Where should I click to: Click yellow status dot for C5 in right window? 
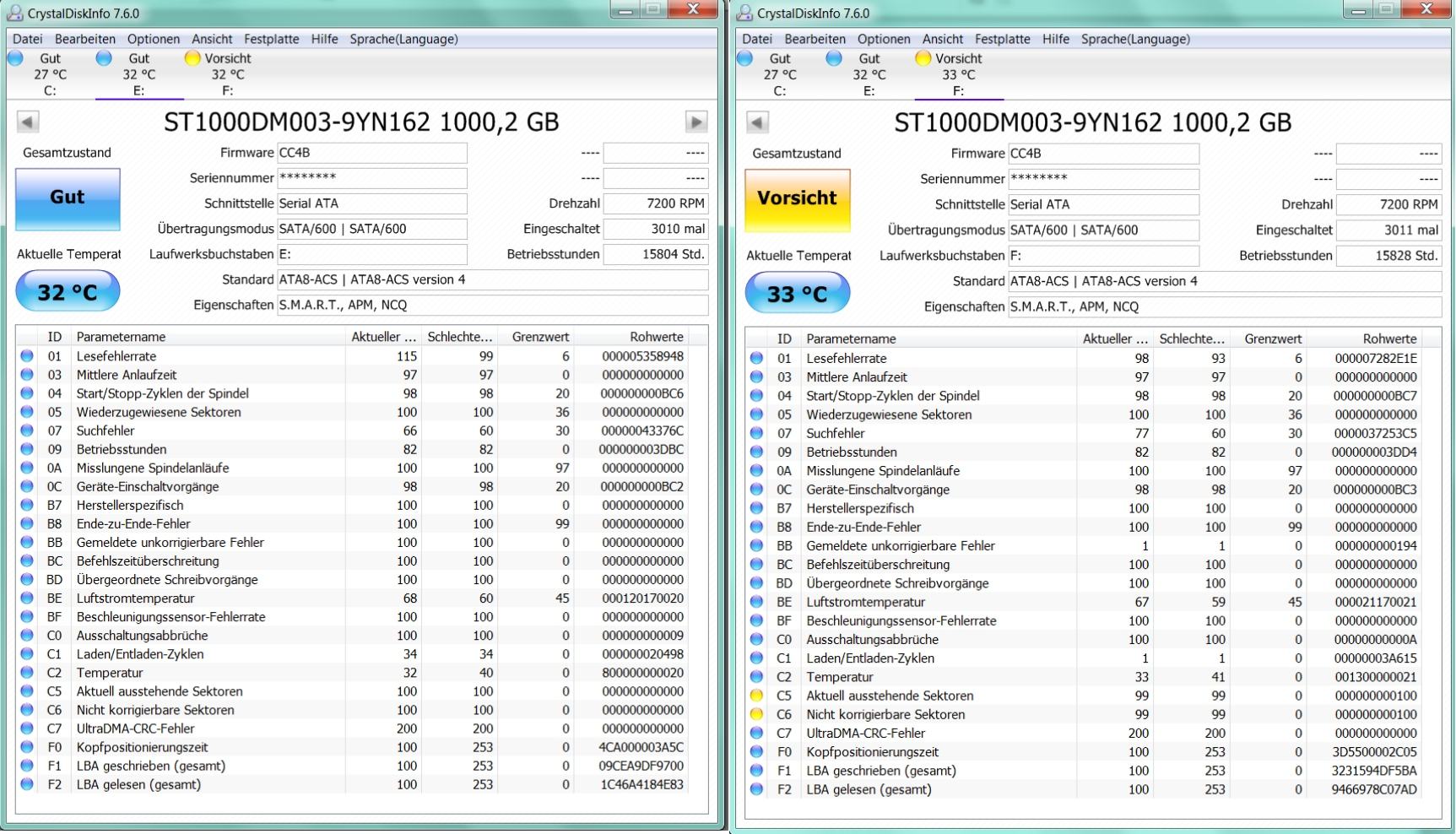click(756, 696)
